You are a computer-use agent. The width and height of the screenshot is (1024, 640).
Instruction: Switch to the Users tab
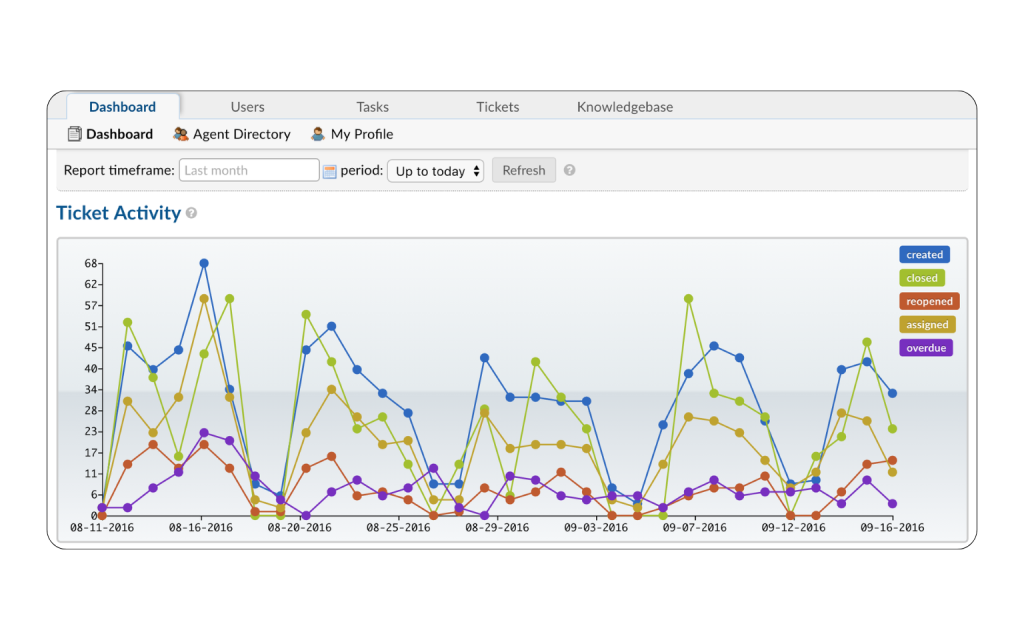(247, 107)
